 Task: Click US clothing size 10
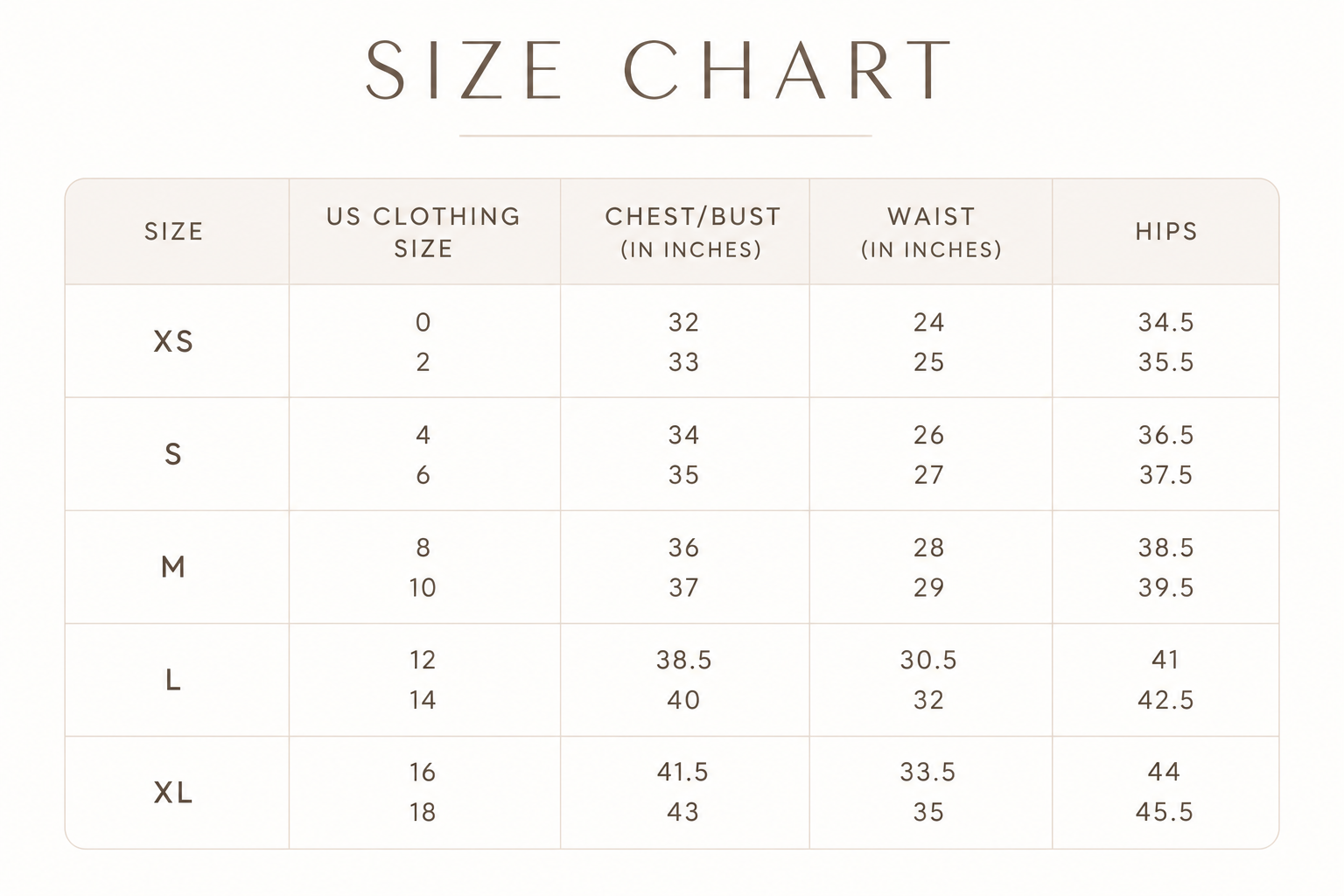point(423,587)
